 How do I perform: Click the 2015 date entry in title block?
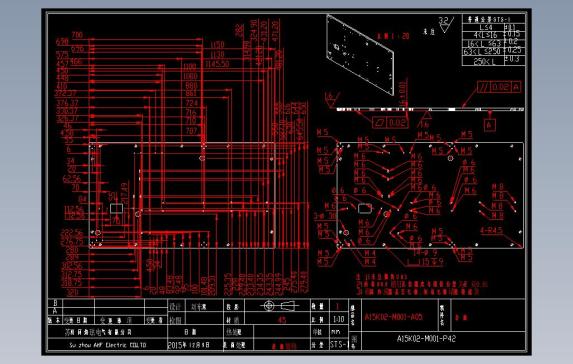click(189, 345)
